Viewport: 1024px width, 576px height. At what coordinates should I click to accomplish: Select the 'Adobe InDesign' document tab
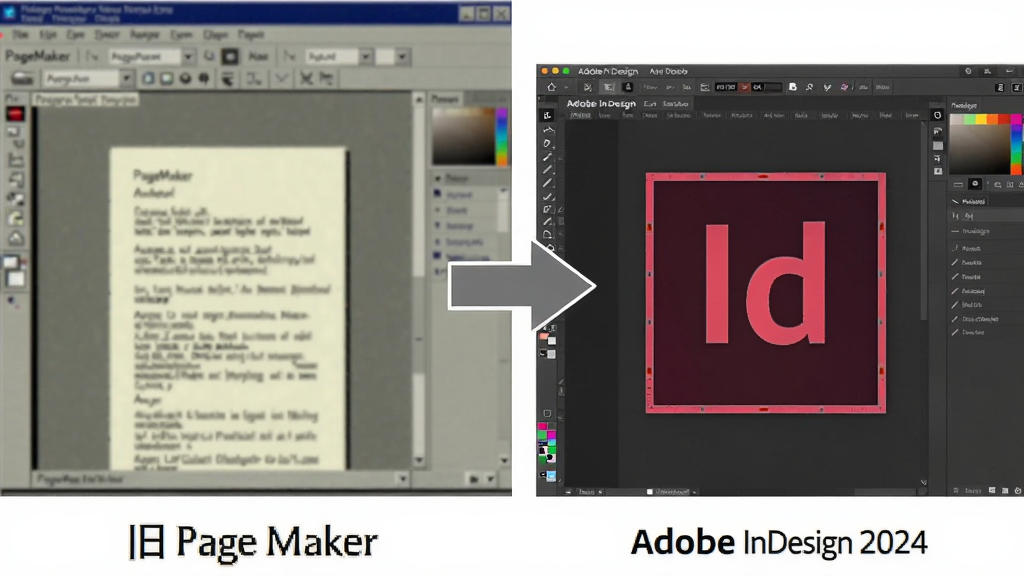[x=601, y=103]
